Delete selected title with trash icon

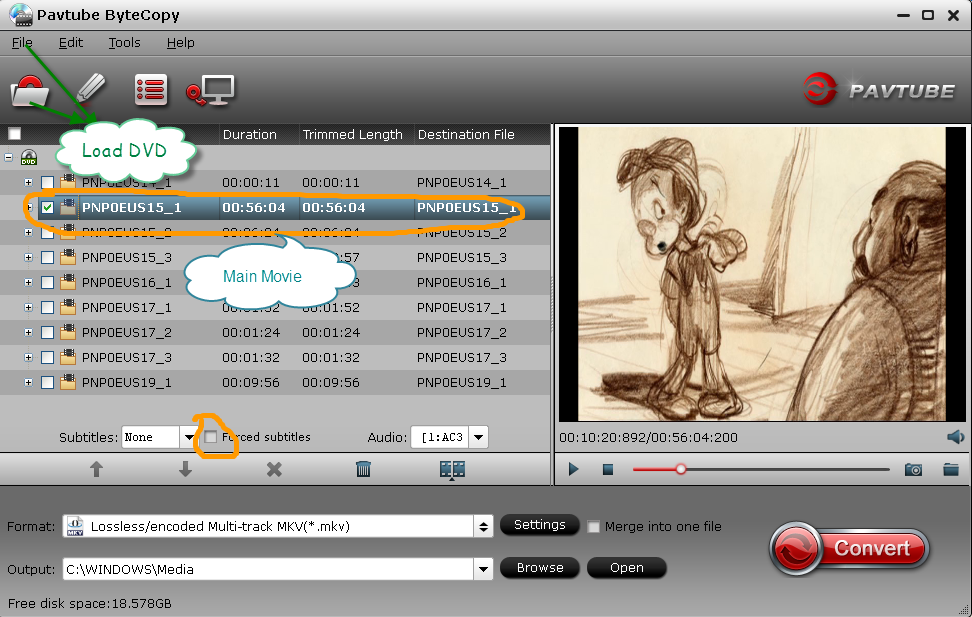coord(363,469)
